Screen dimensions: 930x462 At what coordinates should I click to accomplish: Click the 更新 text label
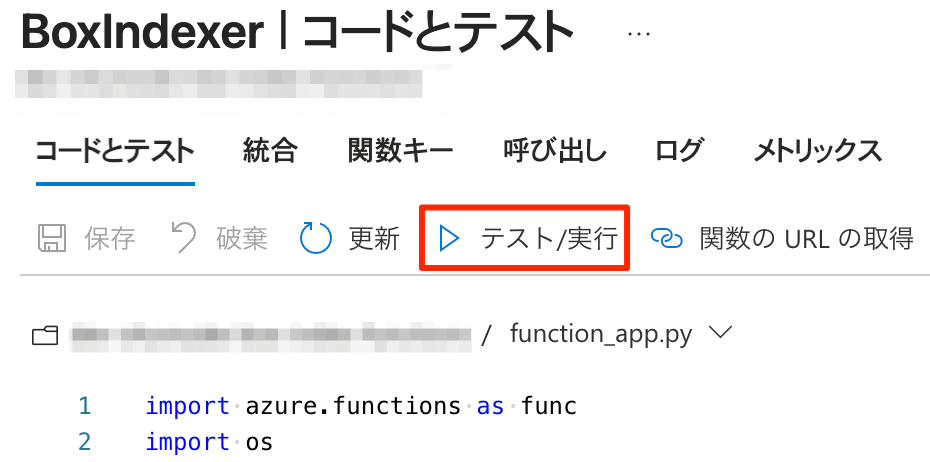tap(374, 239)
